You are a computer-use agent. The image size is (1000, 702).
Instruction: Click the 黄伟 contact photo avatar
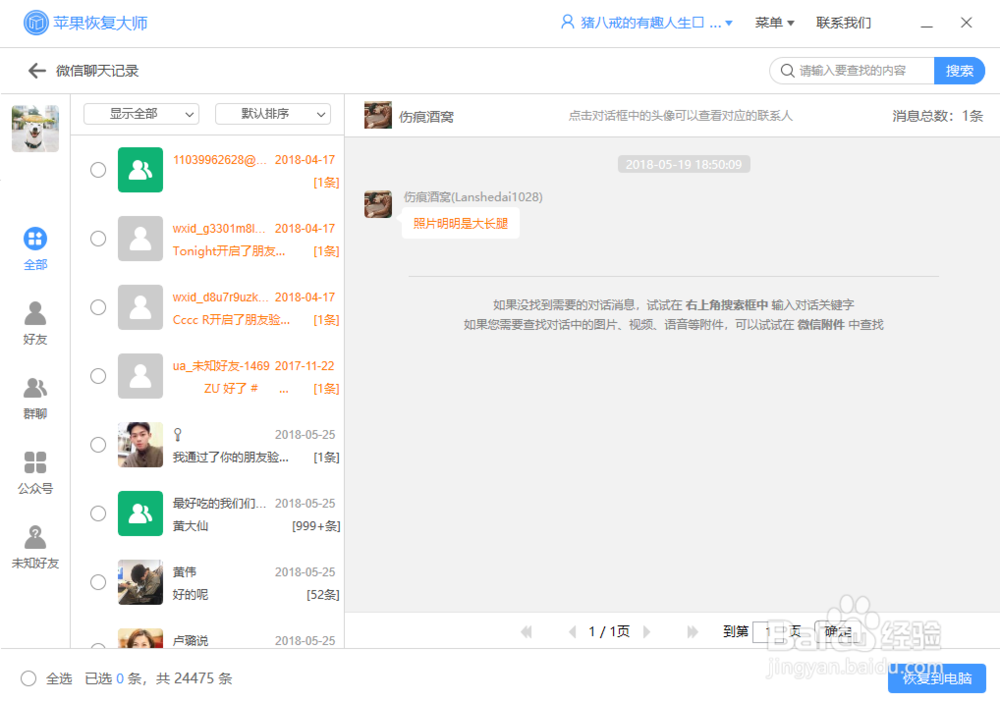click(140, 582)
